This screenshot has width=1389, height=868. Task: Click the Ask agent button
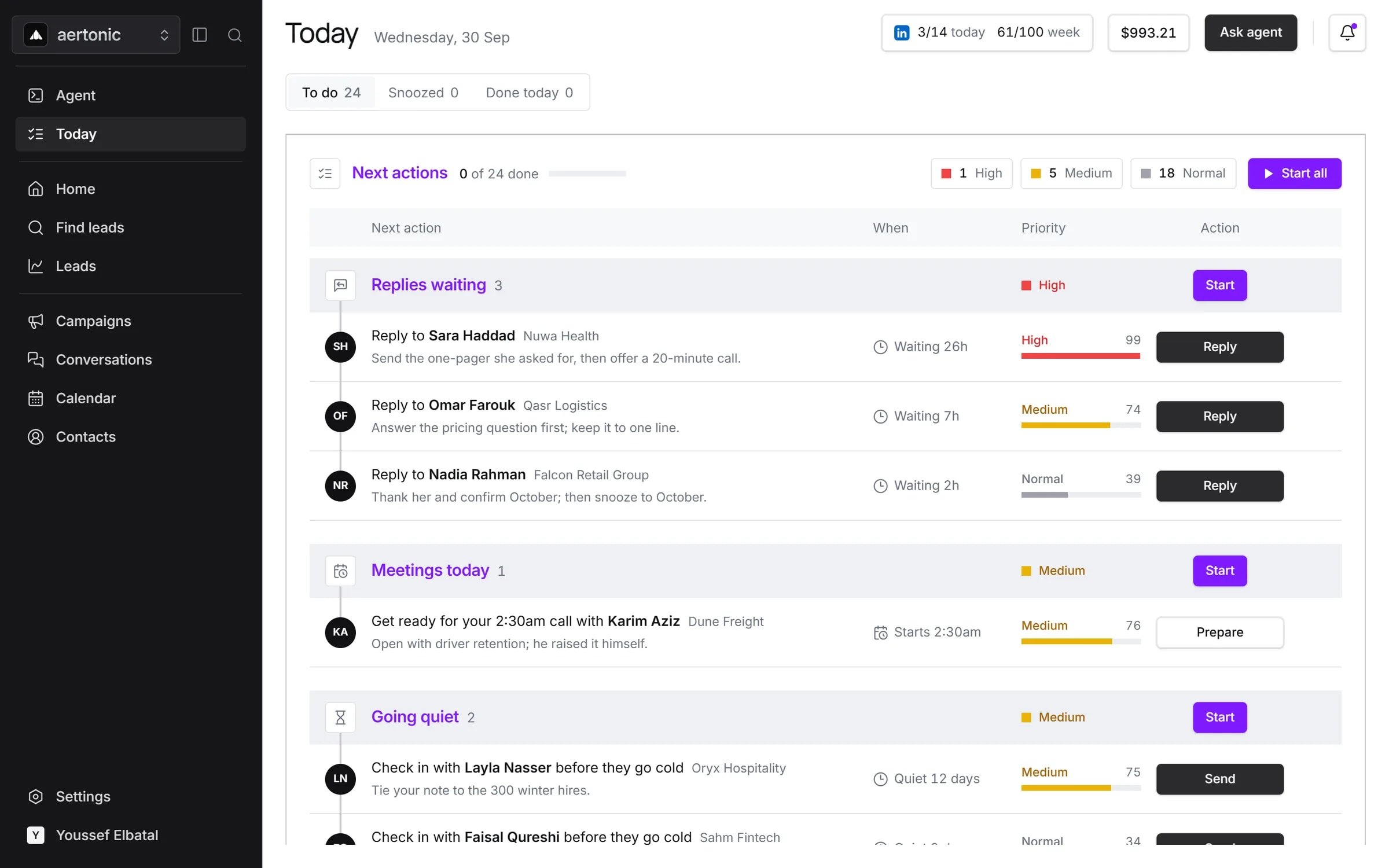[x=1250, y=32]
